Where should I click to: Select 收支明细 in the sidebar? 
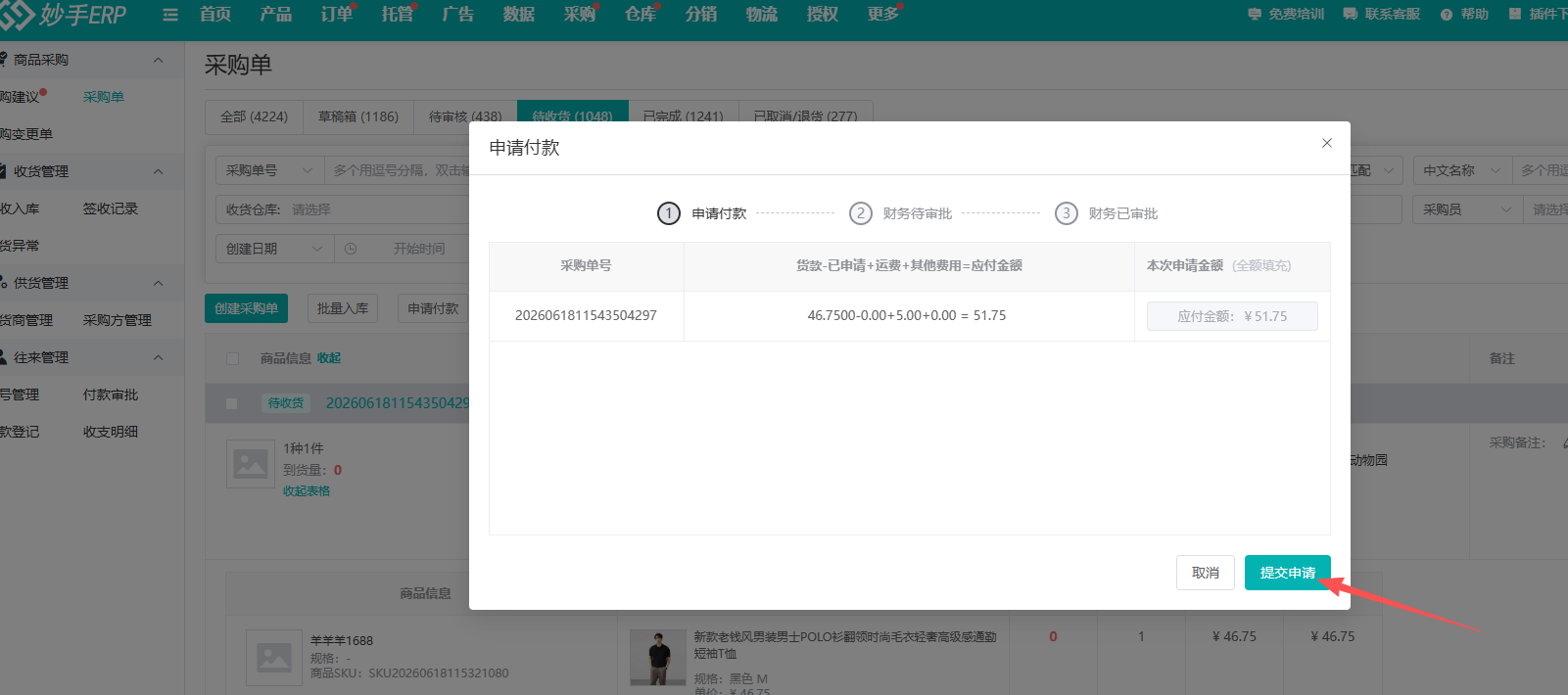click(x=111, y=432)
